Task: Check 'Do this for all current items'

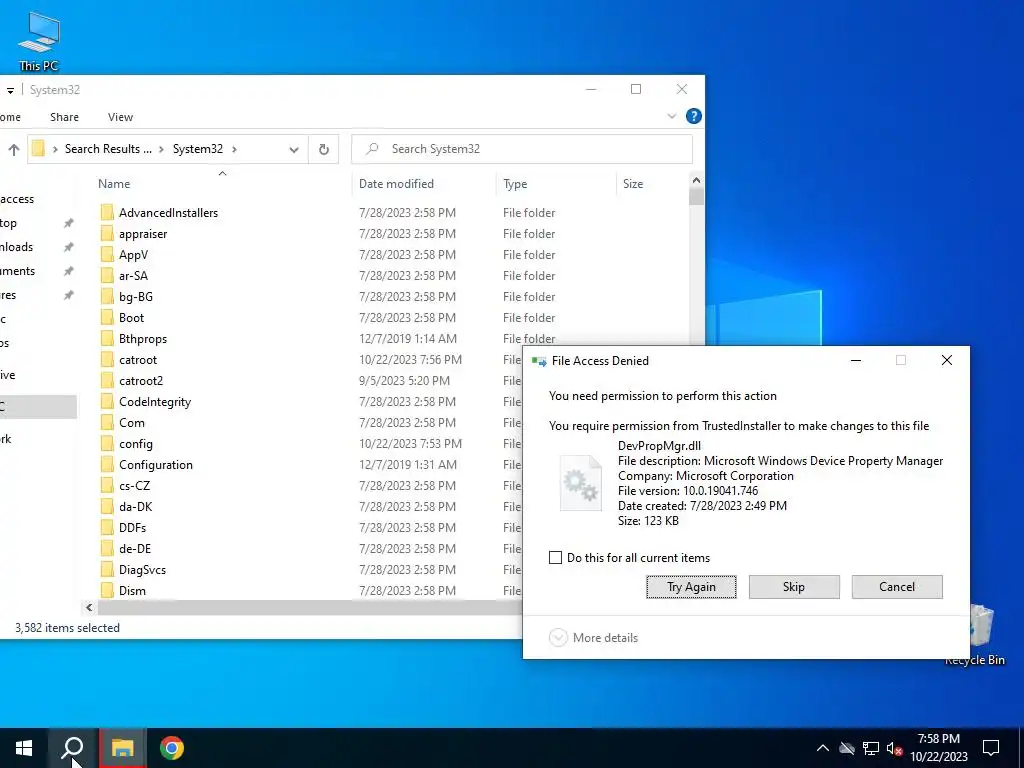Action: (555, 558)
